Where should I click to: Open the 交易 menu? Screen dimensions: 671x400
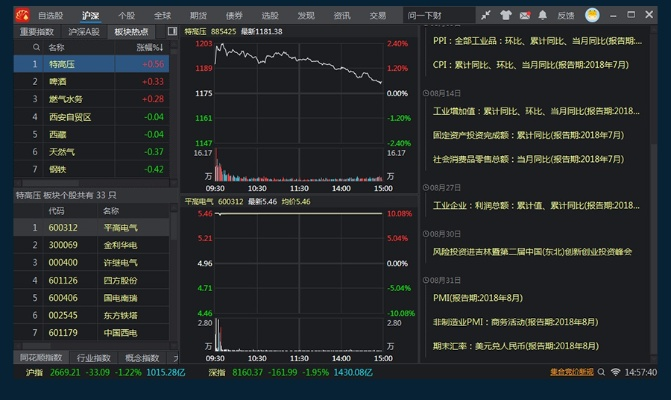coord(378,16)
